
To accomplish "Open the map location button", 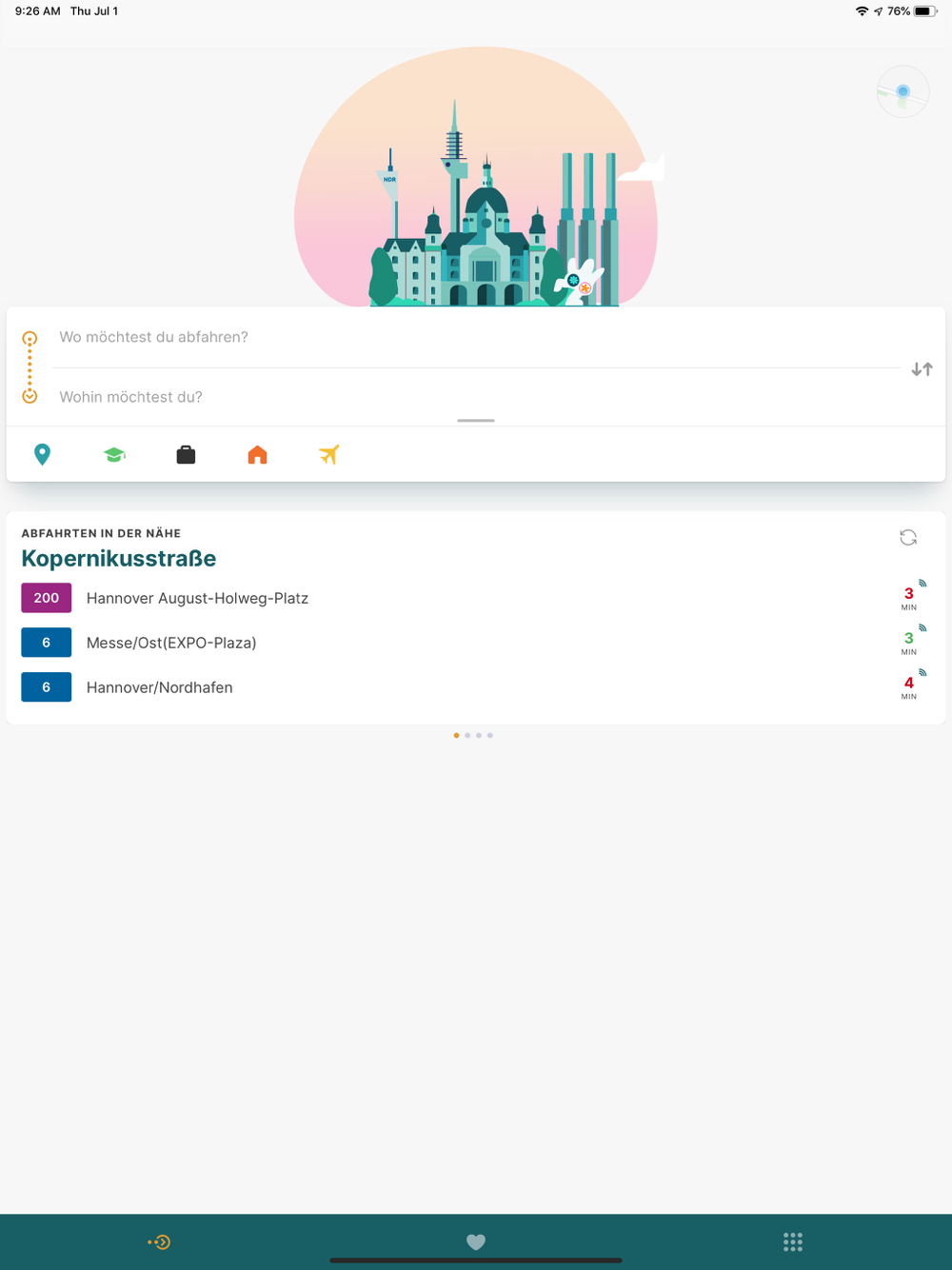I will (x=902, y=91).
